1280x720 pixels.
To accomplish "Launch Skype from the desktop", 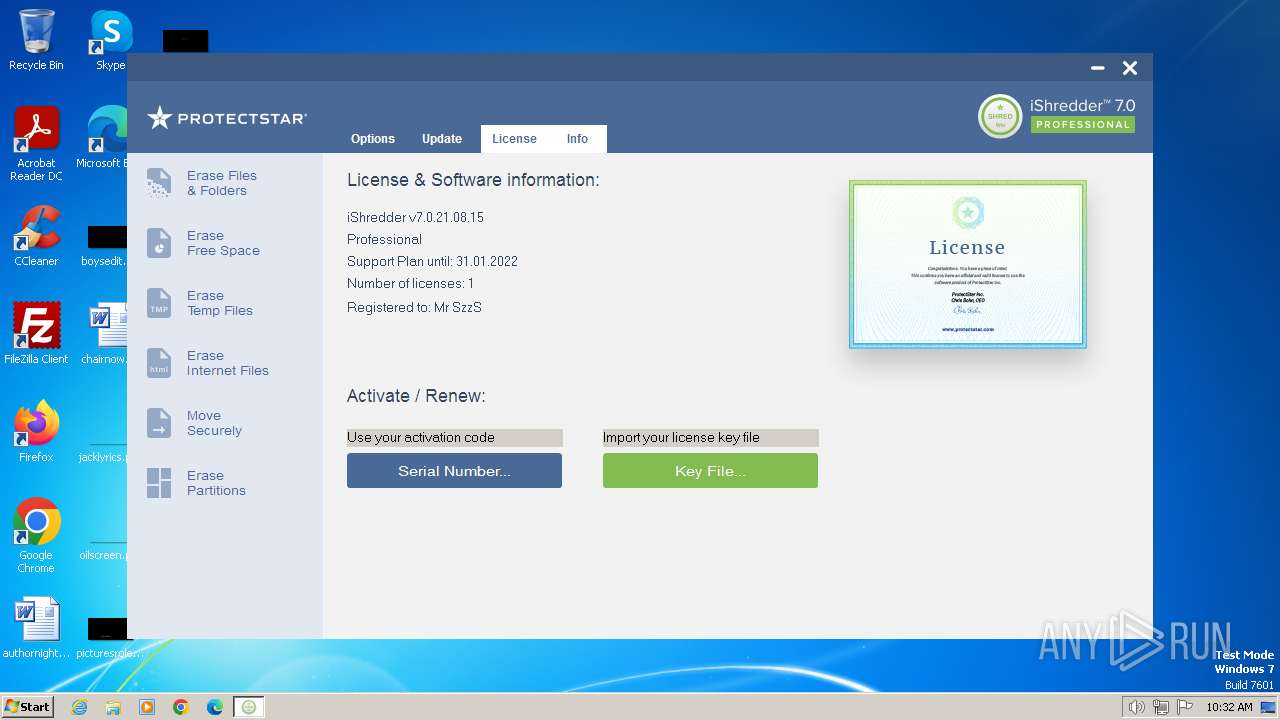I will pyautogui.click(x=110, y=40).
